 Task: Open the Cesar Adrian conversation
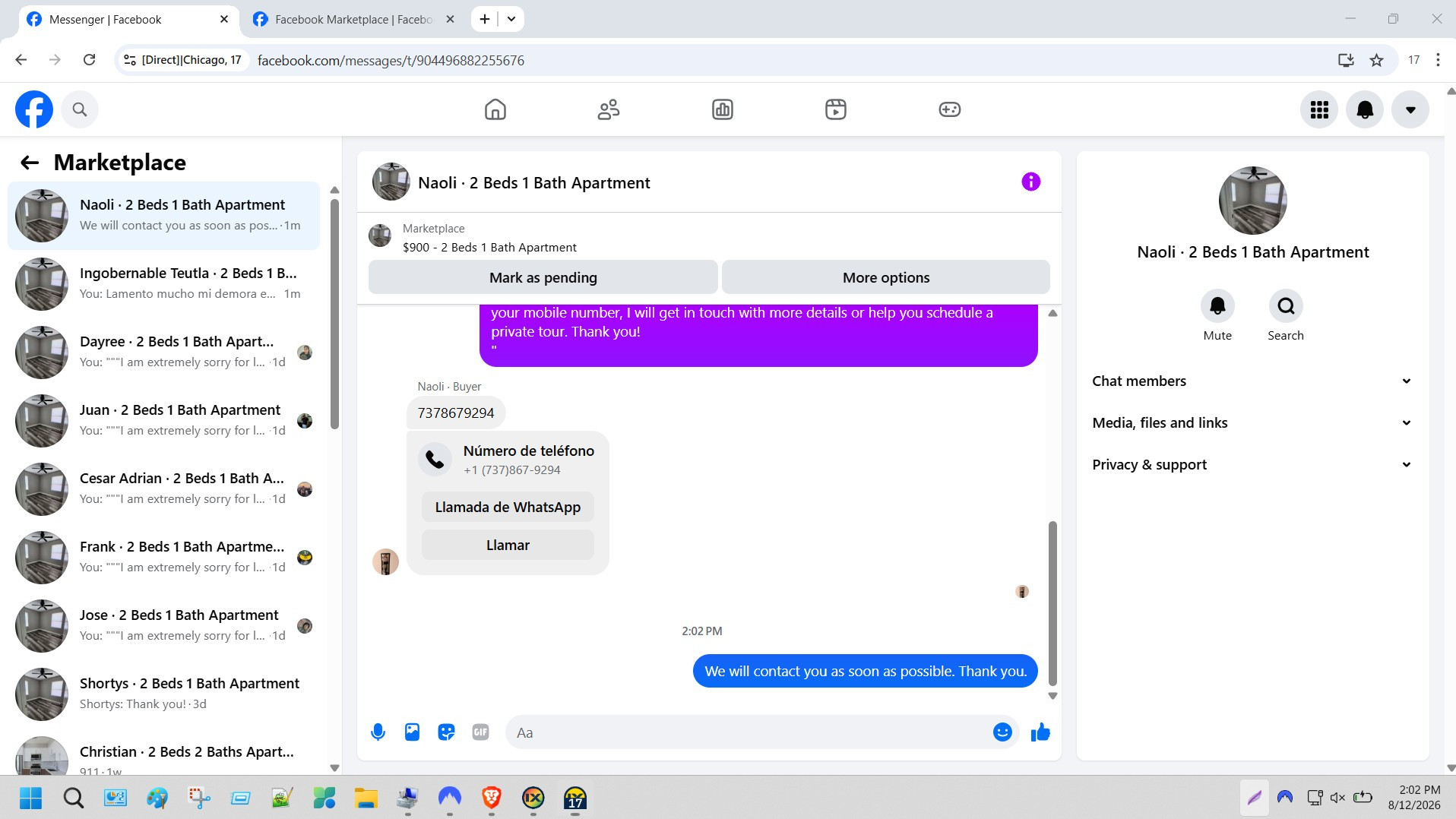[164, 489]
